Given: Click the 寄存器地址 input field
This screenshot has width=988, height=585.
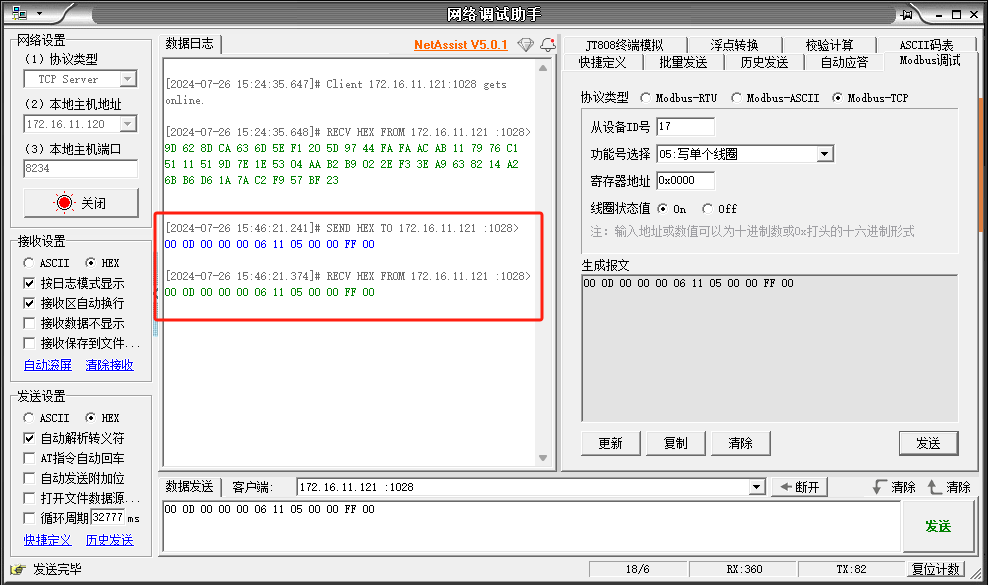Looking at the screenshot, I should click(685, 181).
